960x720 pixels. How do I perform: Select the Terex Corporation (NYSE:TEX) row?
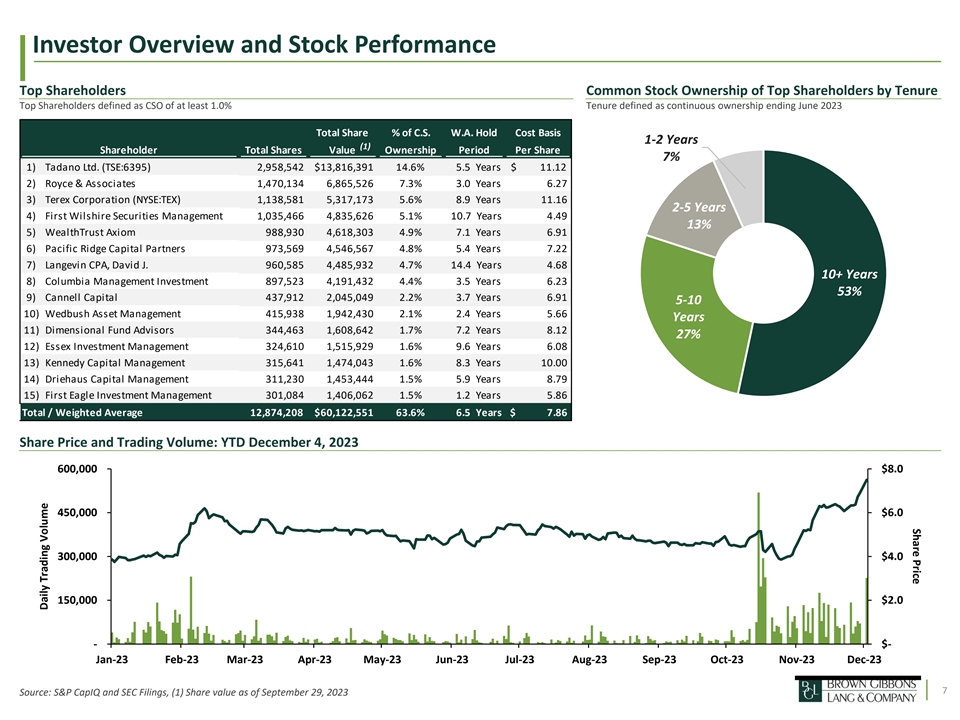click(x=296, y=200)
